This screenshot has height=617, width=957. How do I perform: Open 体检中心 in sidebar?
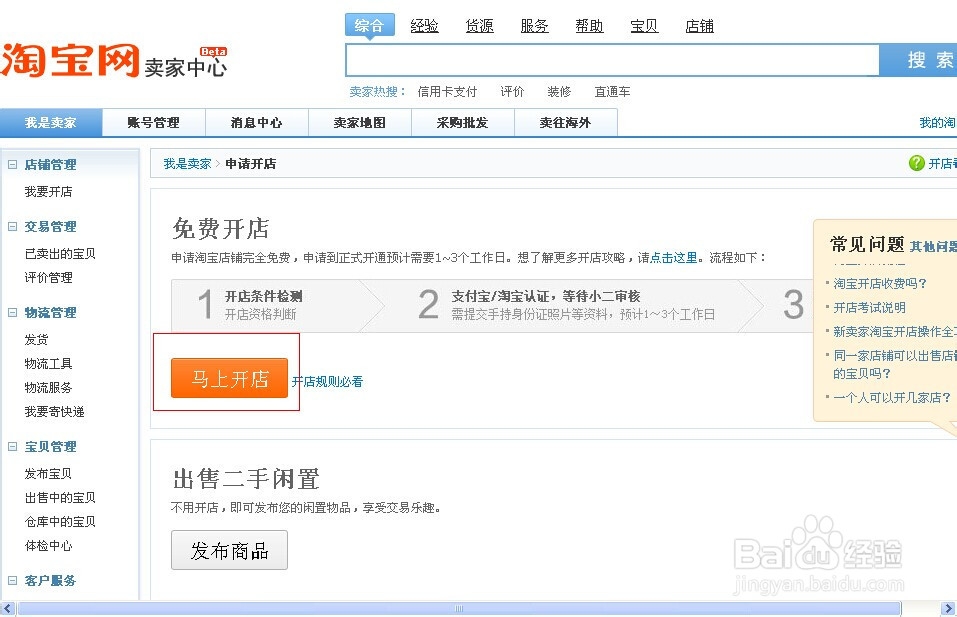pos(48,546)
